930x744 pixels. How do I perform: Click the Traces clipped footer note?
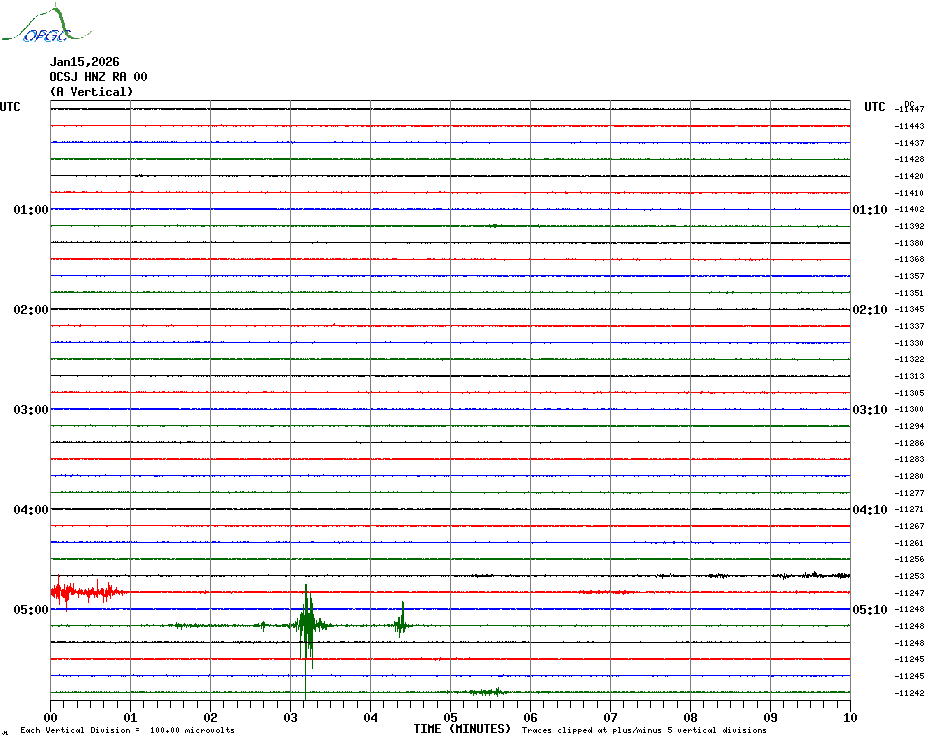pos(644,730)
